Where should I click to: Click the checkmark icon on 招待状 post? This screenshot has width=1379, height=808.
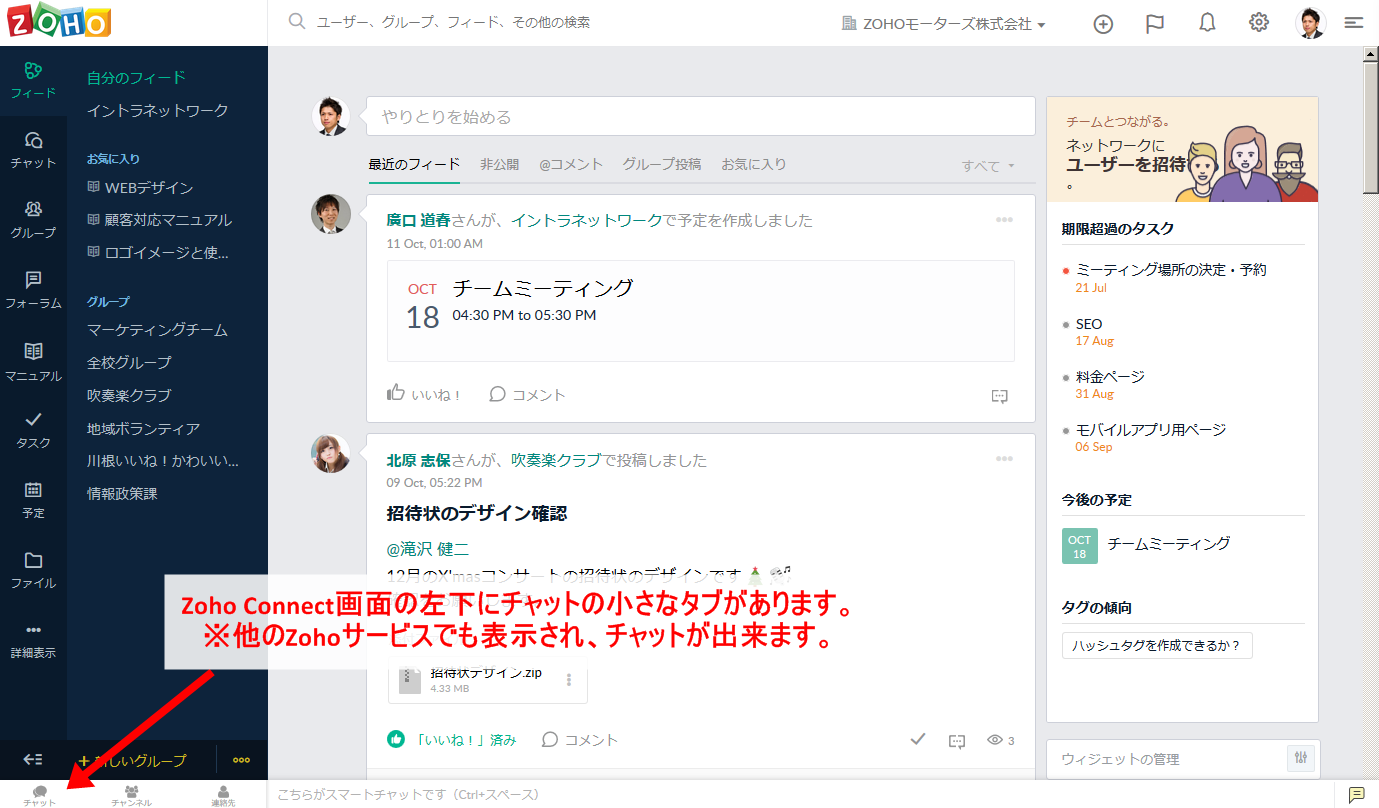point(918,739)
